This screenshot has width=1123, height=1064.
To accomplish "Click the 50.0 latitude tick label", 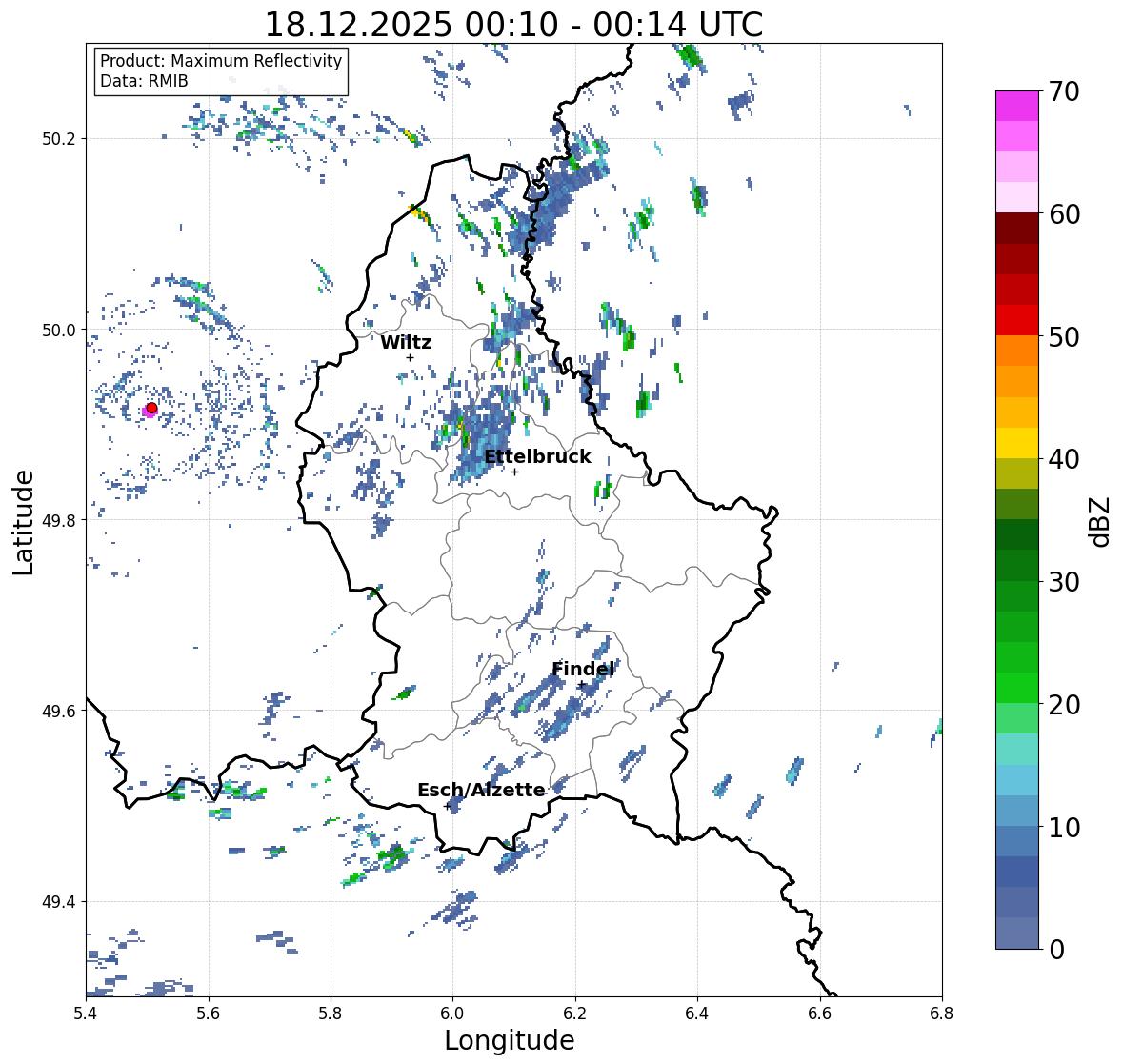I will (x=59, y=331).
